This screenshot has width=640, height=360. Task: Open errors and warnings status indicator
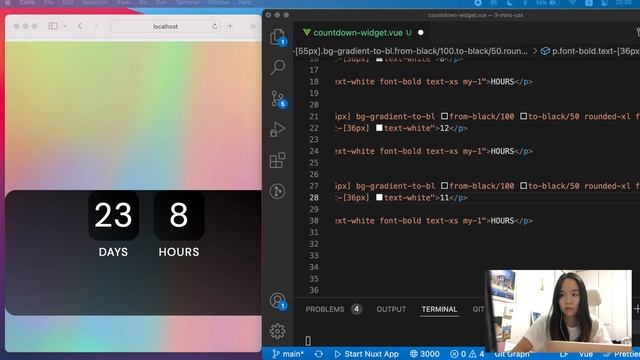tap(467, 354)
